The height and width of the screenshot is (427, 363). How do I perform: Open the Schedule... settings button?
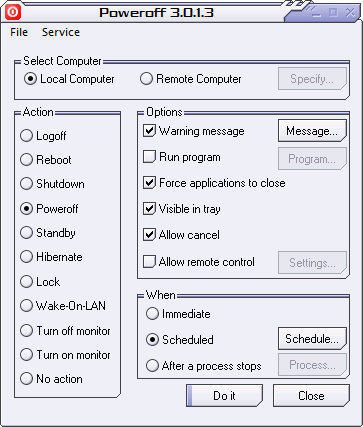(x=312, y=339)
